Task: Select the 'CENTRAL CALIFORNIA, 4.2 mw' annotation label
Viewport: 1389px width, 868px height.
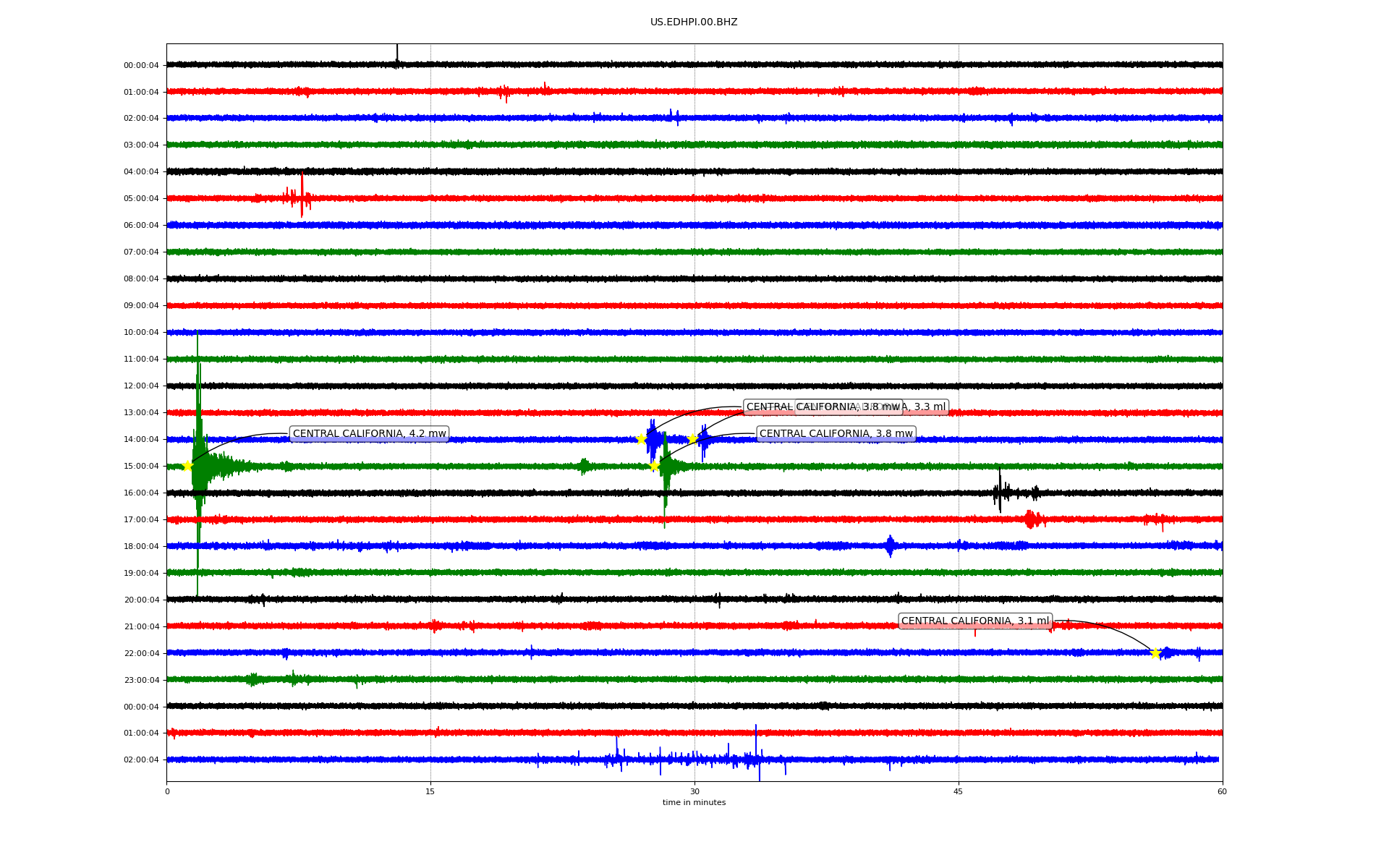Action: click(x=369, y=434)
